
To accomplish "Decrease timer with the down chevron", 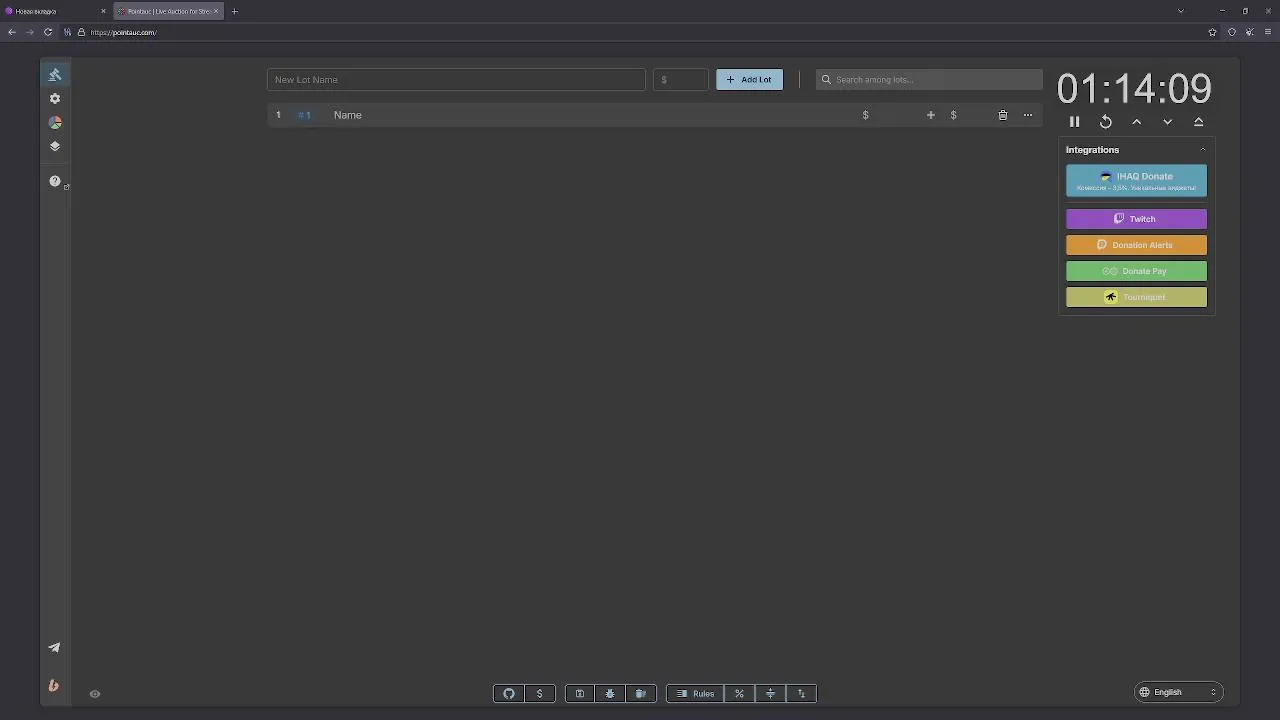I will click(1168, 122).
